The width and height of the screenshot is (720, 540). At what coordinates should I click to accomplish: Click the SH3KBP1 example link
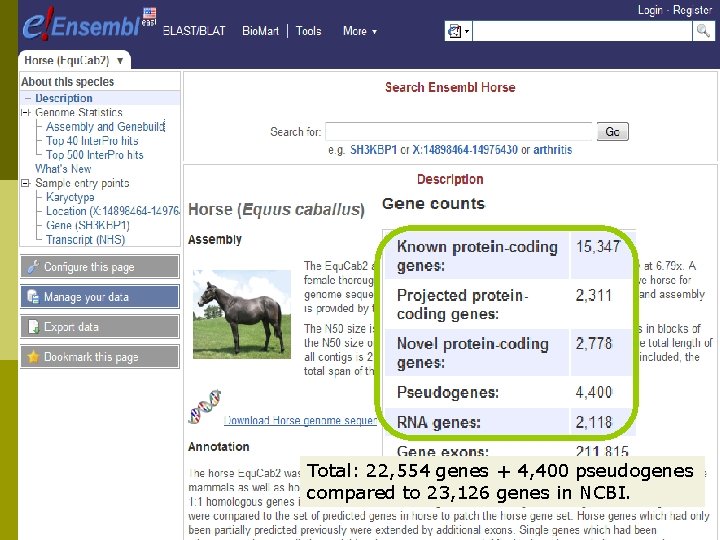coord(373,150)
